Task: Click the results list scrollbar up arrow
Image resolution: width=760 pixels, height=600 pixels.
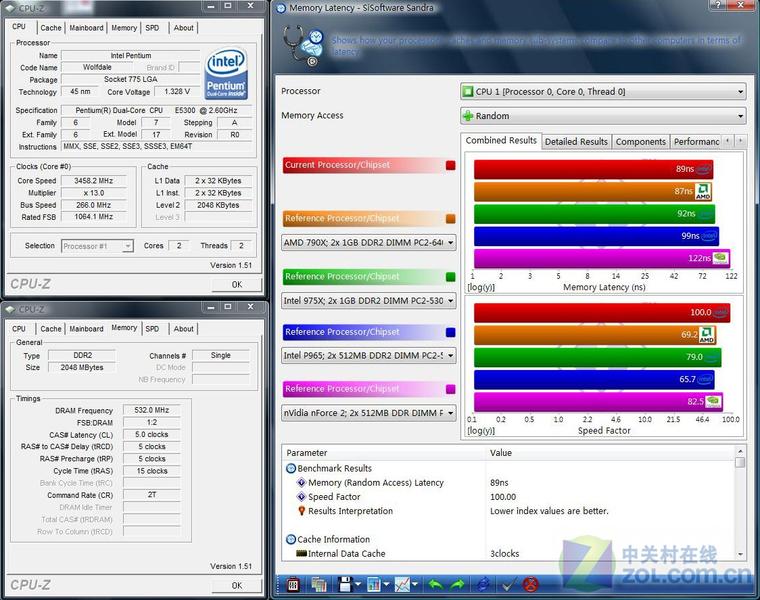Action: point(740,451)
